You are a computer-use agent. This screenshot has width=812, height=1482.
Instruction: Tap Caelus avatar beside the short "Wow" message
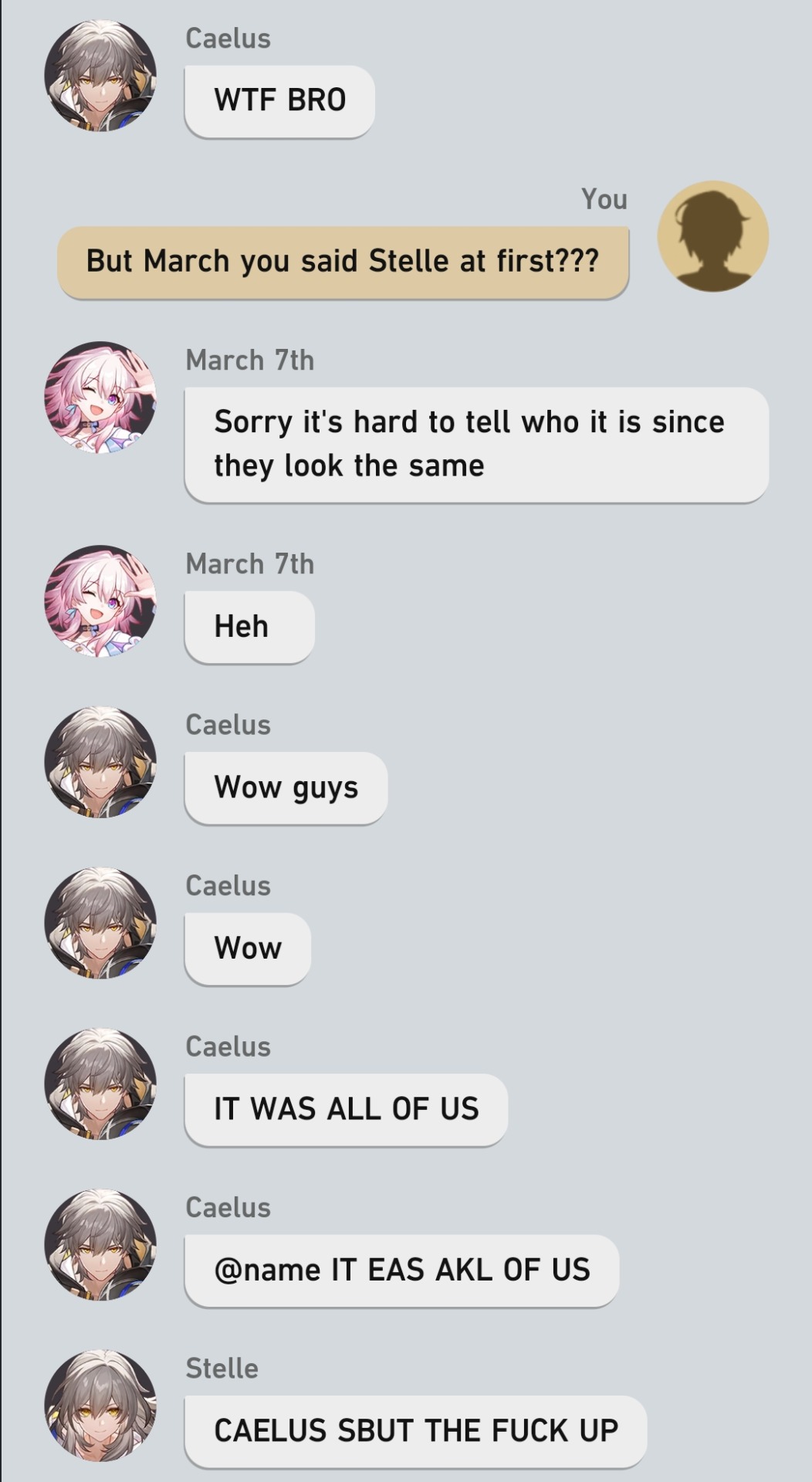(100, 923)
